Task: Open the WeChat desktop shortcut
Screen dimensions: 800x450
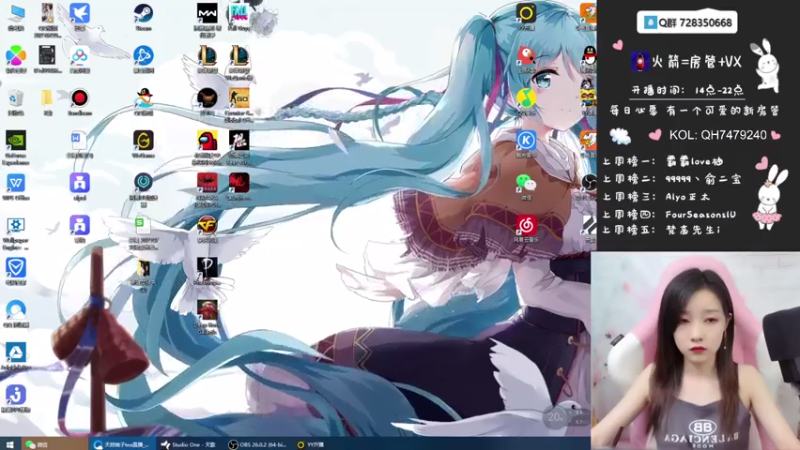Action: tap(526, 183)
